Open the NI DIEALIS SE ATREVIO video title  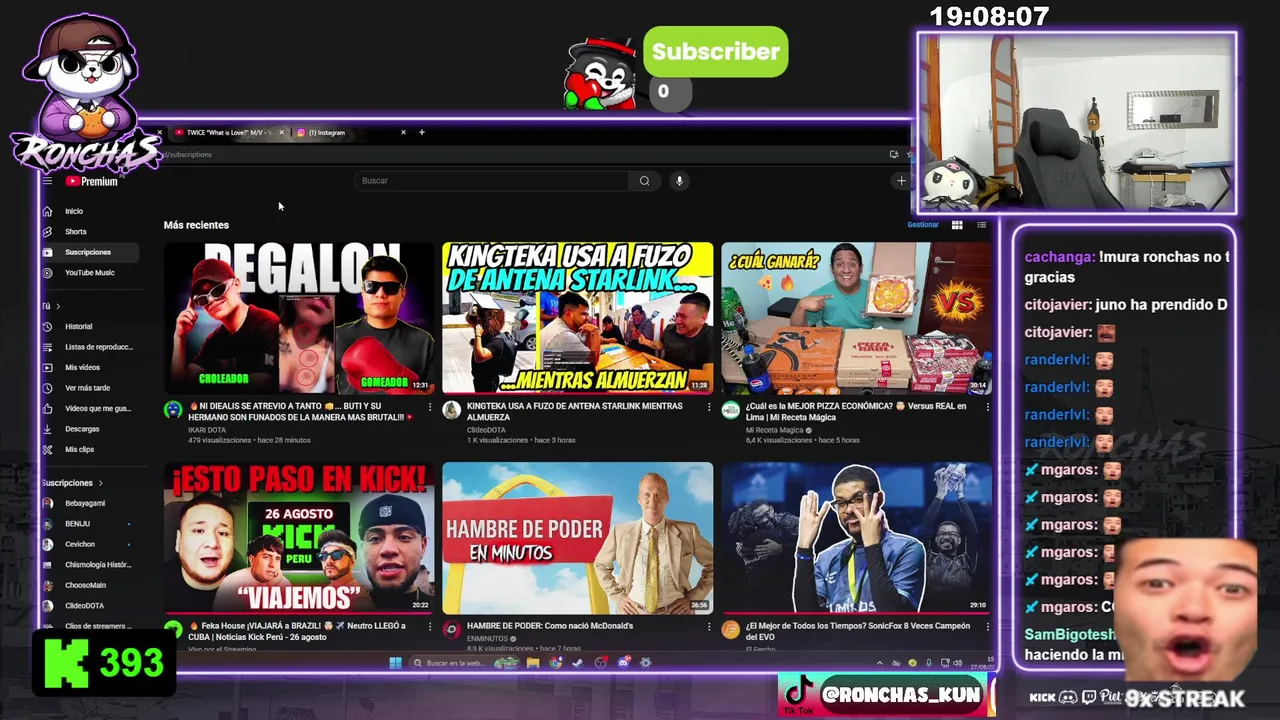pyautogui.click(x=302, y=411)
